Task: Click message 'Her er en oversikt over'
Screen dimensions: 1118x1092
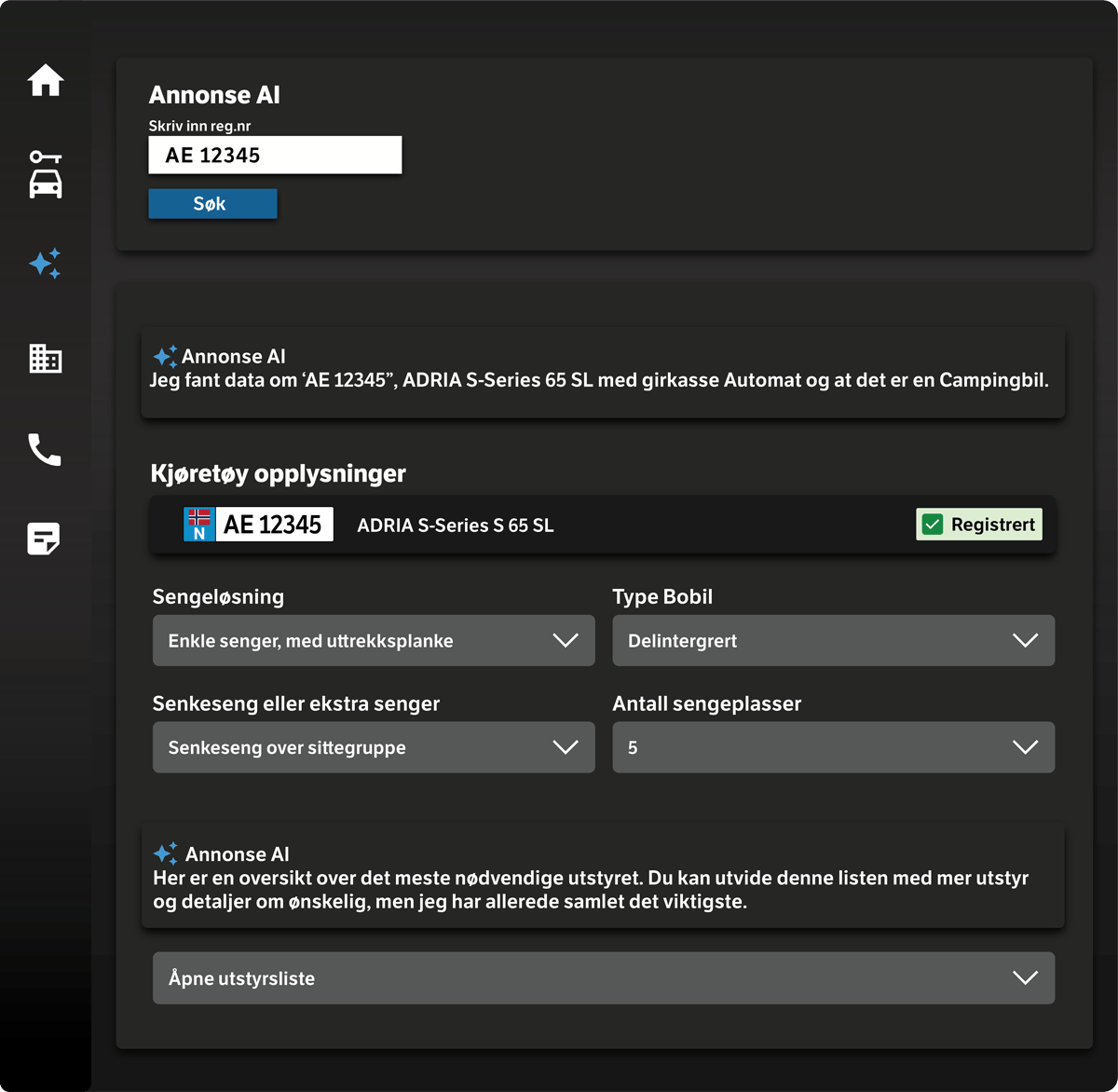Action: pyautogui.click(x=591, y=890)
